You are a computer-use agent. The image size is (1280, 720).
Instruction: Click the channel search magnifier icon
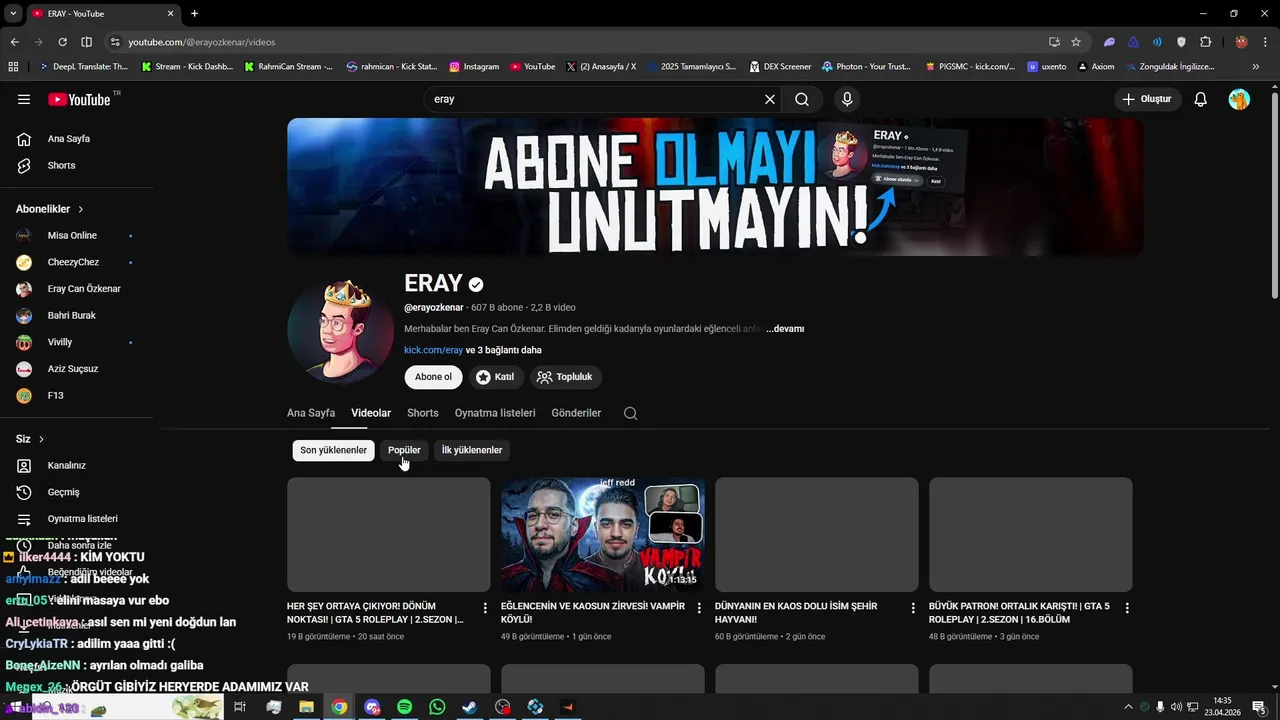[x=631, y=413]
